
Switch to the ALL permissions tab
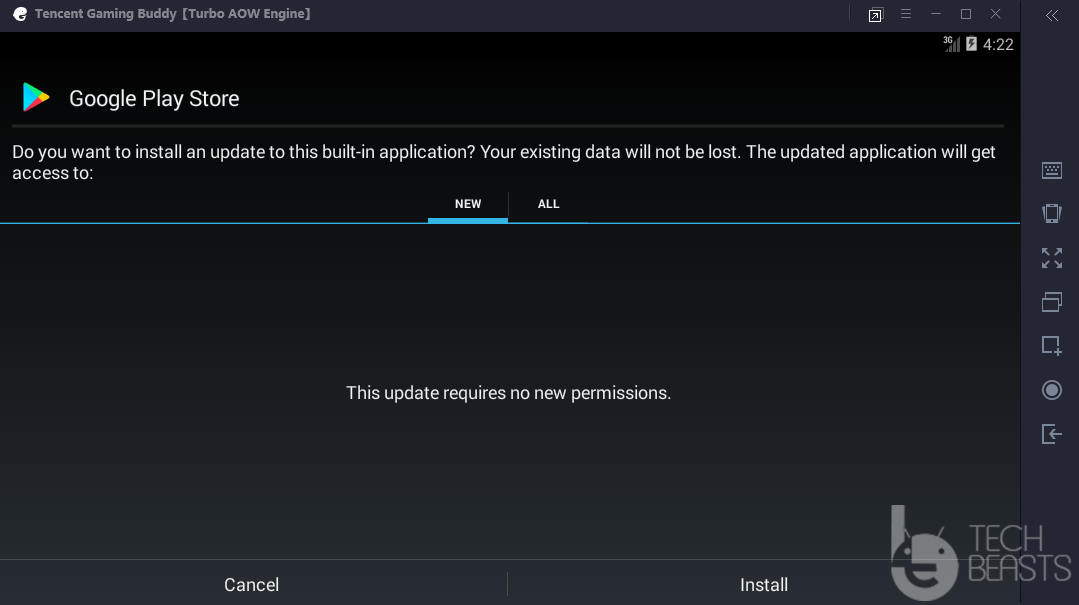pos(548,204)
